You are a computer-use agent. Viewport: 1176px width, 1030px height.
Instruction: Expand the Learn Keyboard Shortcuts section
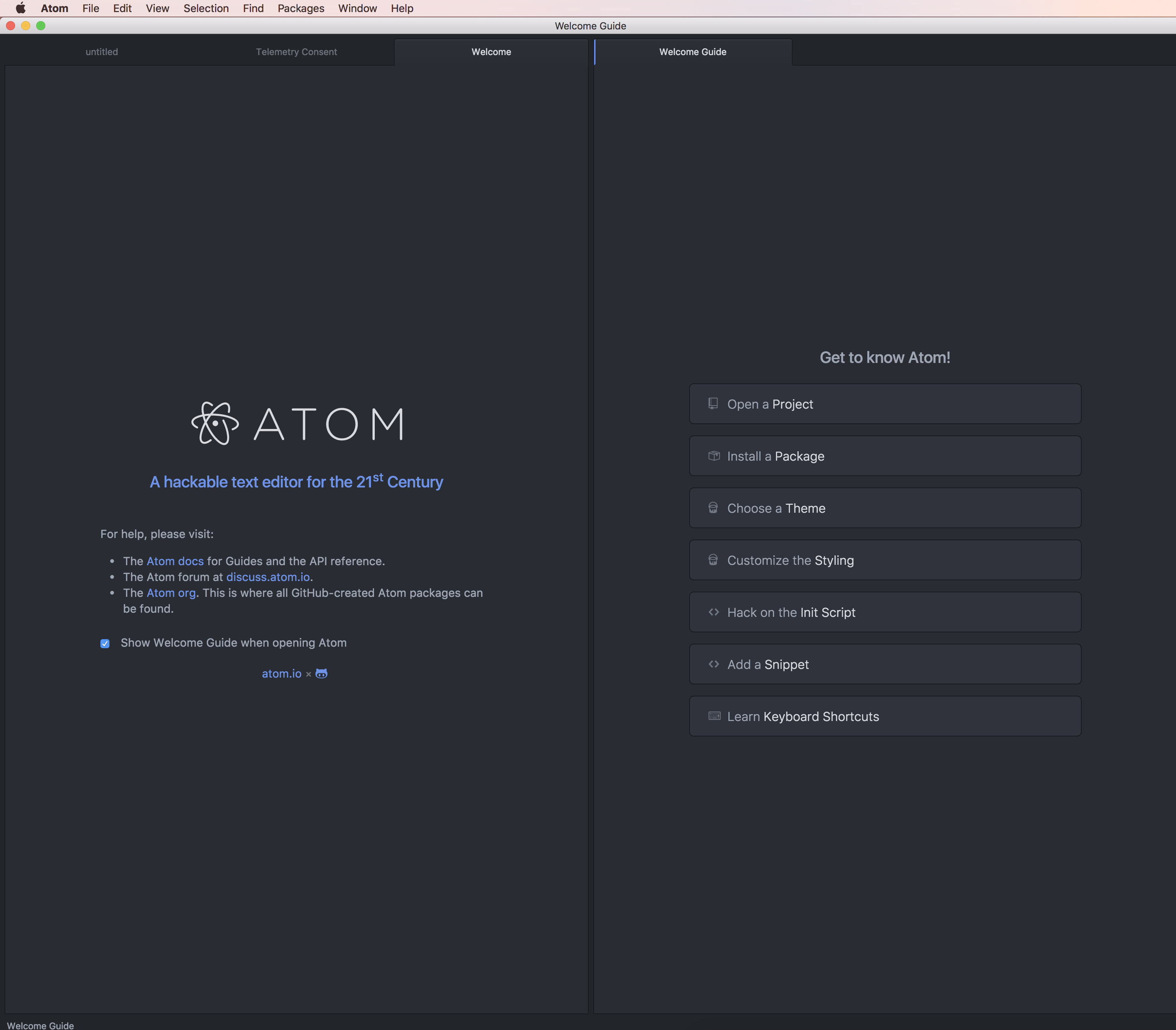click(885, 716)
